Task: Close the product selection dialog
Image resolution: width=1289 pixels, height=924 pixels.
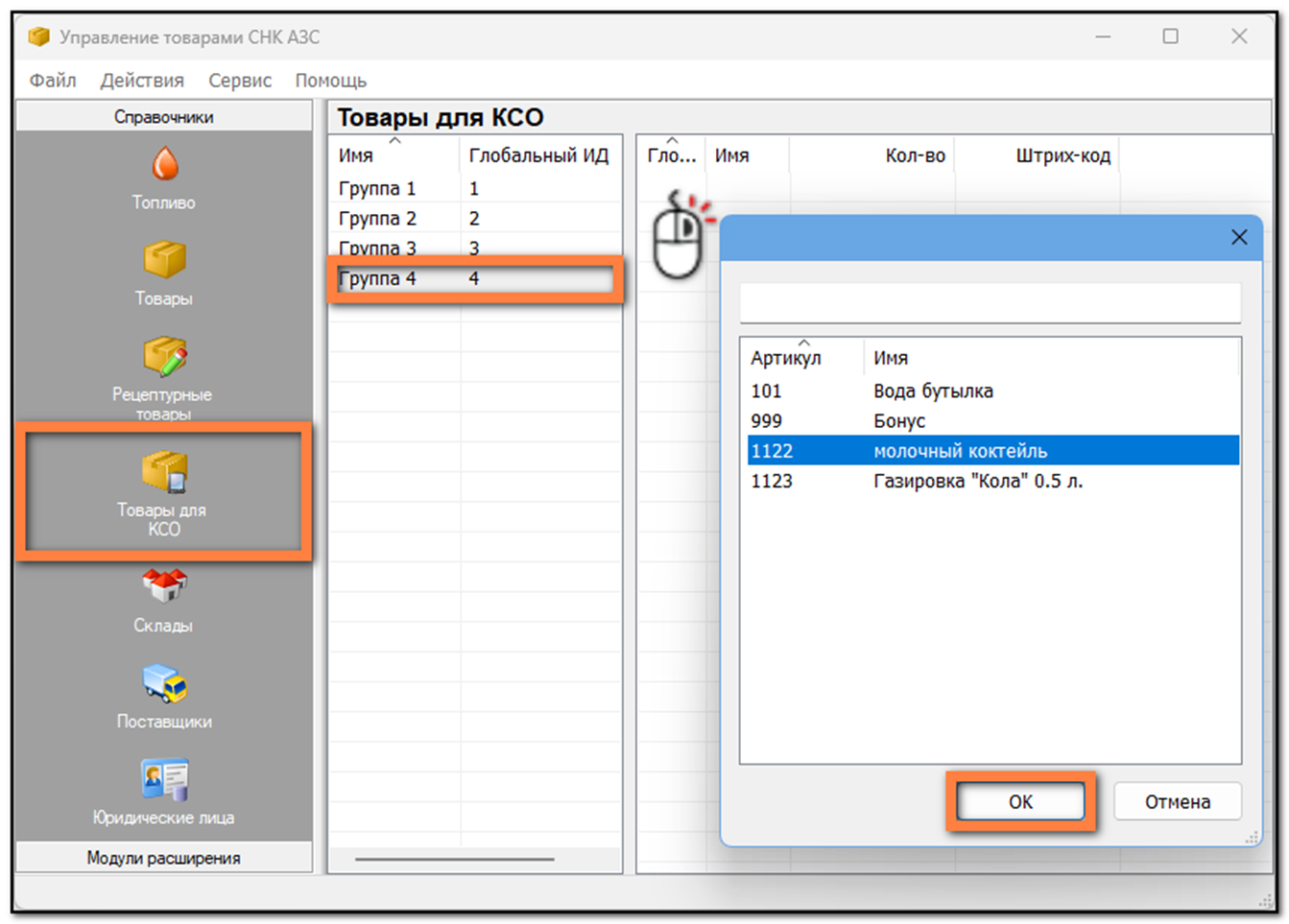Action: coord(1239,237)
